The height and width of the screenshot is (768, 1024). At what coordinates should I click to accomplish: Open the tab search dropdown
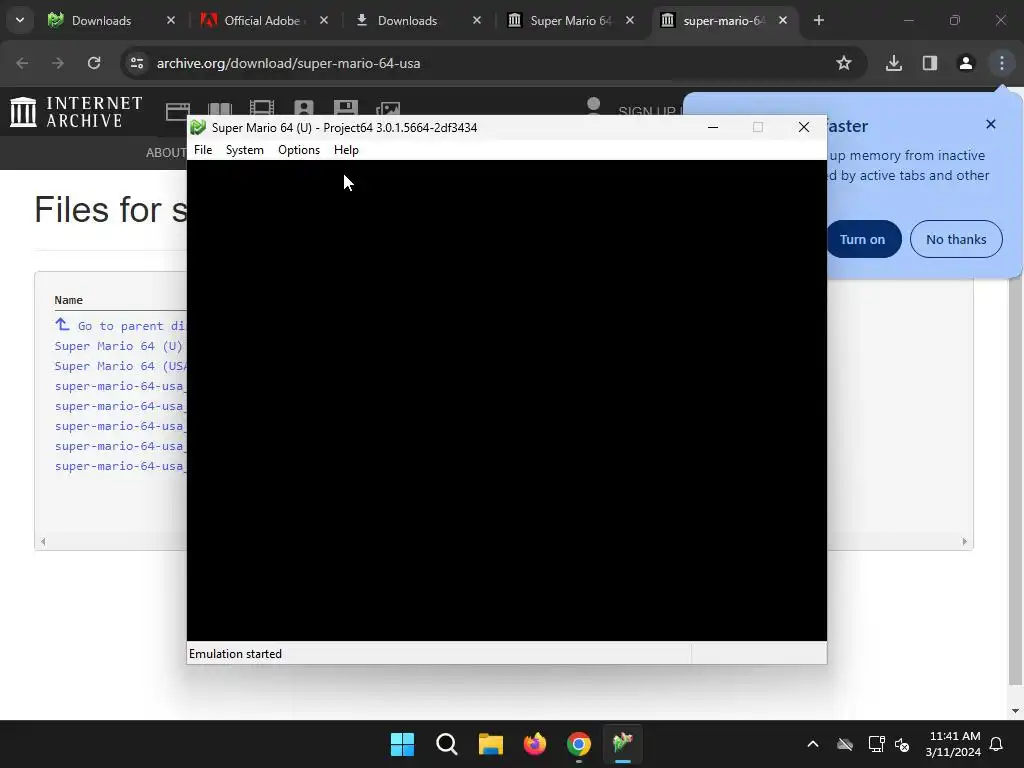[x=20, y=20]
